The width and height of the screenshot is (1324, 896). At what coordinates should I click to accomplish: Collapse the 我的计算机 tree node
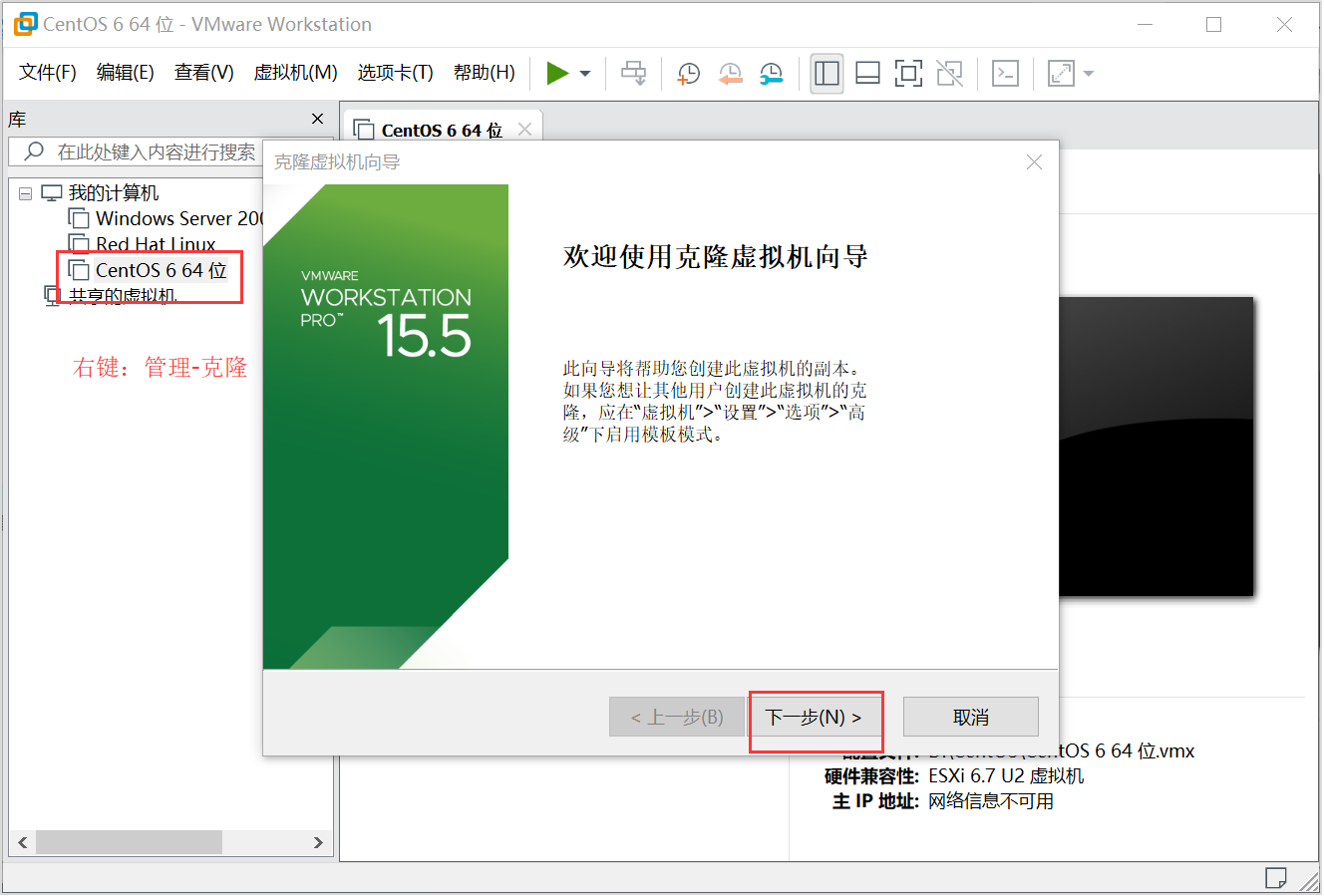(25, 193)
